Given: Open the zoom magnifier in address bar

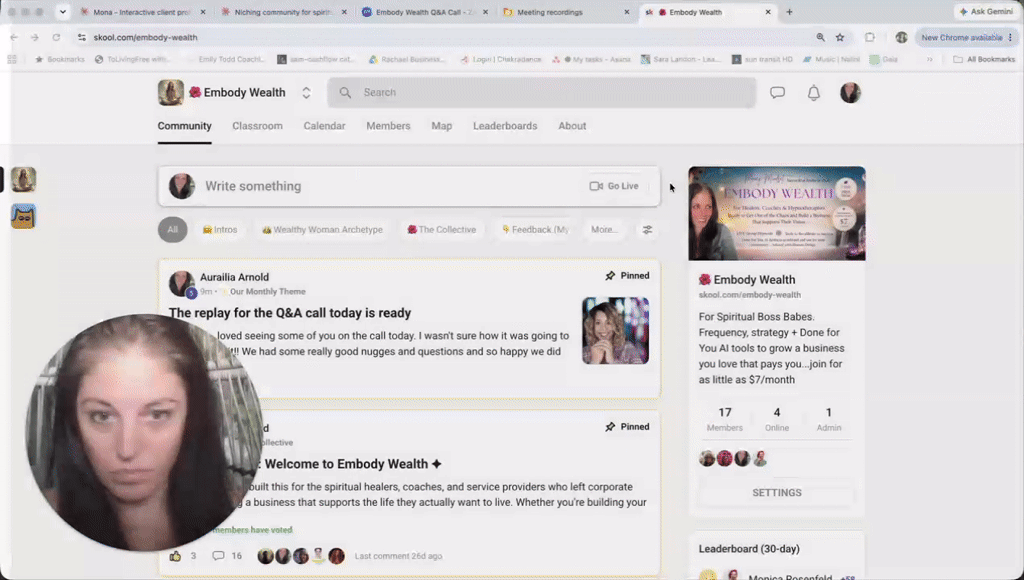Looking at the screenshot, I should click(x=820, y=37).
